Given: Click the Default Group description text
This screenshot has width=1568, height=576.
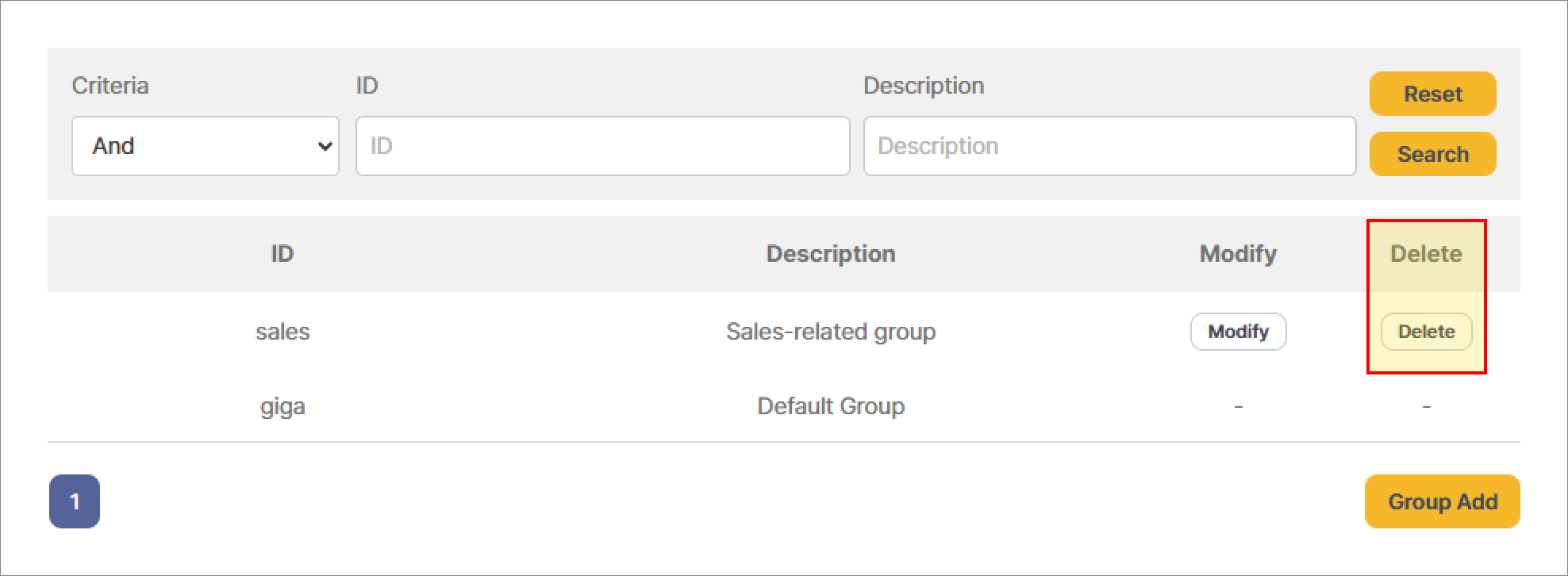Looking at the screenshot, I should click(x=831, y=406).
